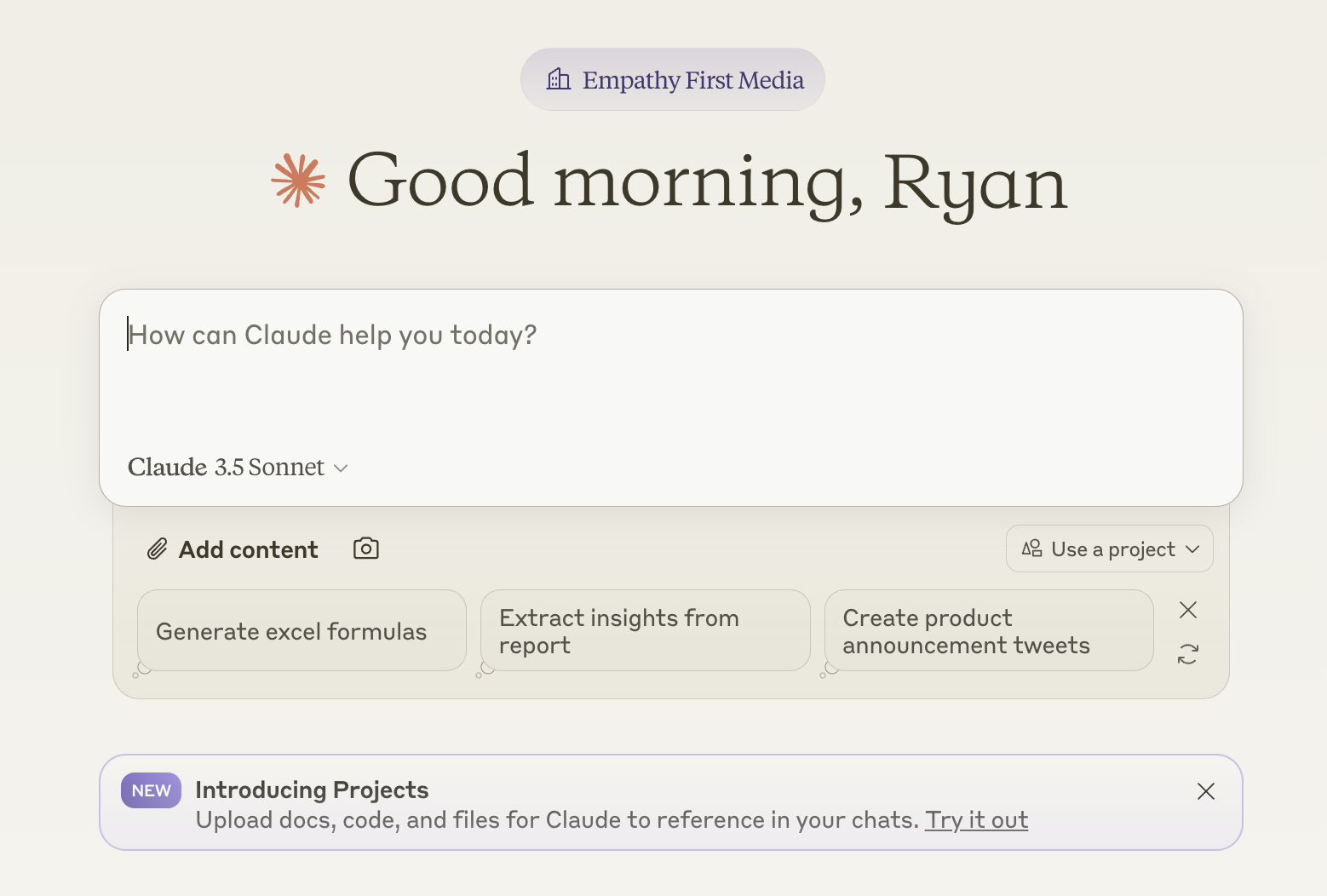Click the paperclip Add content icon
The height and width of the screenshot is (896, 1327).
[158, 549]
